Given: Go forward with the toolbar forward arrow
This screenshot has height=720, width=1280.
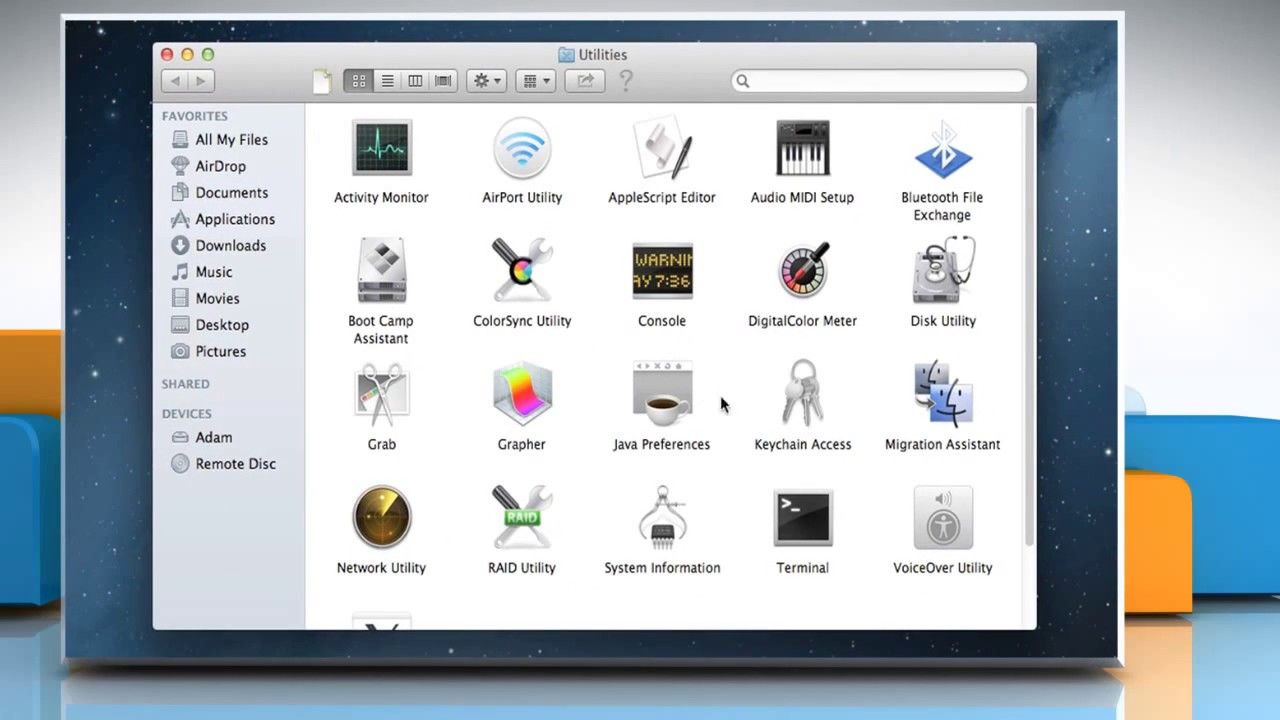Looking at the screenshot, I should pyautogui.click(x=201, y=81).
